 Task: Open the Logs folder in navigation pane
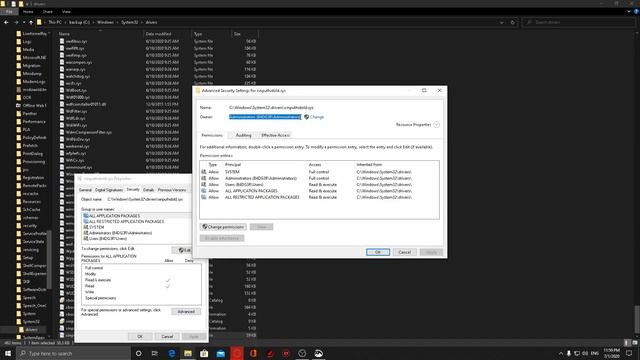[27, 42]
